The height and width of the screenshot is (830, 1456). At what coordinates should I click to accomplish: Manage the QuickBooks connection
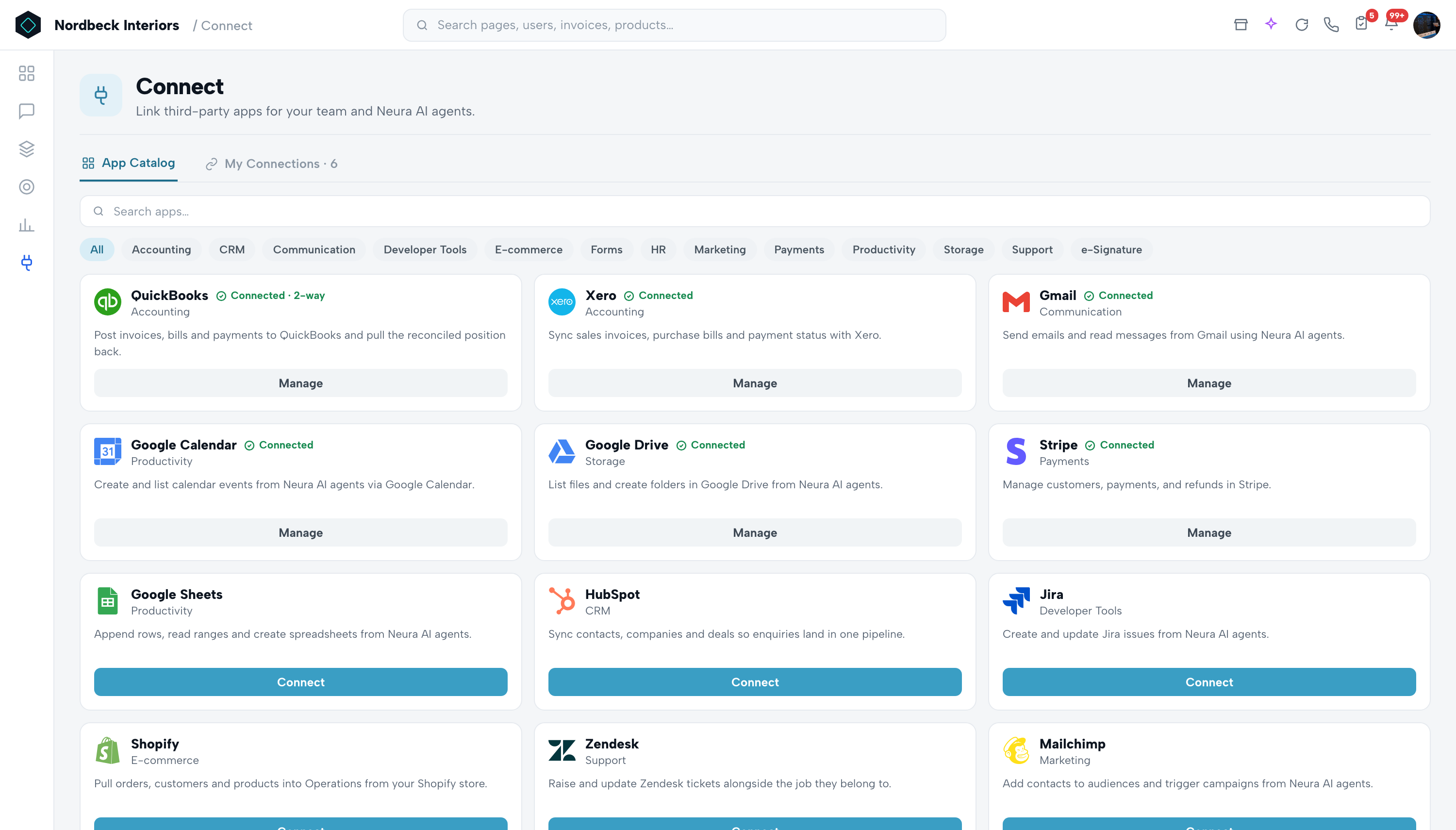[300, 383]
